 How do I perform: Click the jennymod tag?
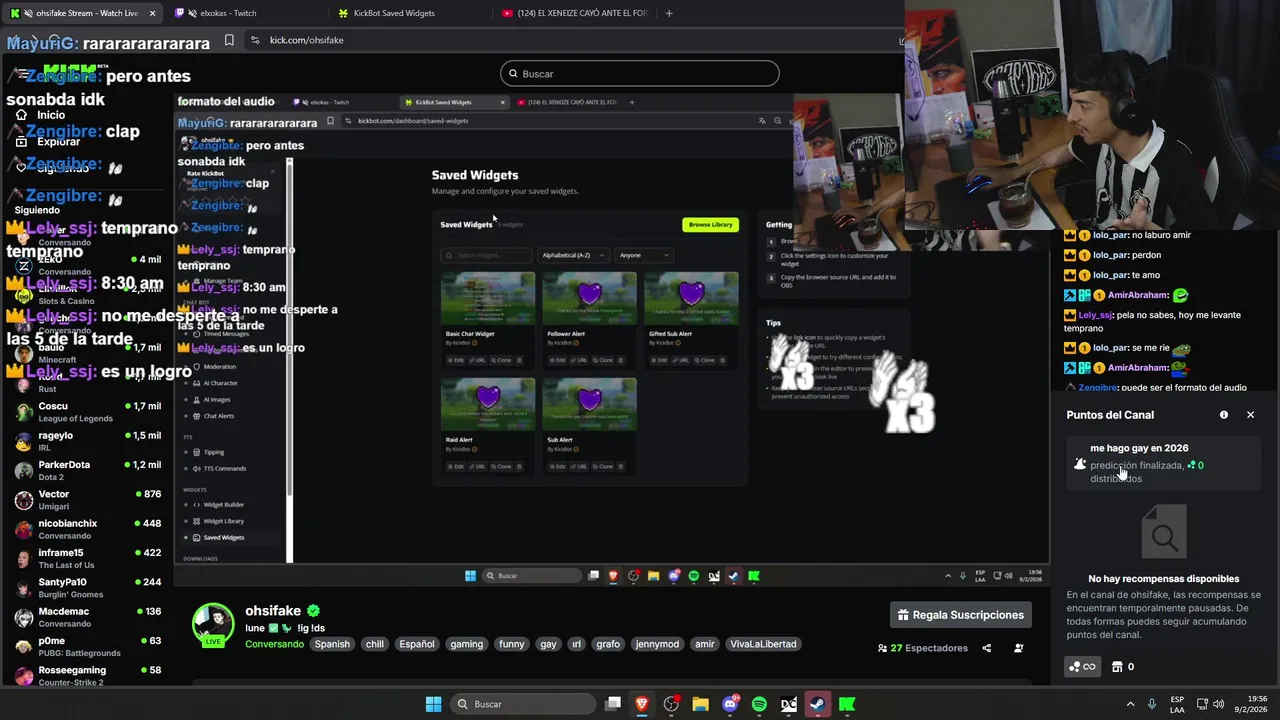pos(657,644)
